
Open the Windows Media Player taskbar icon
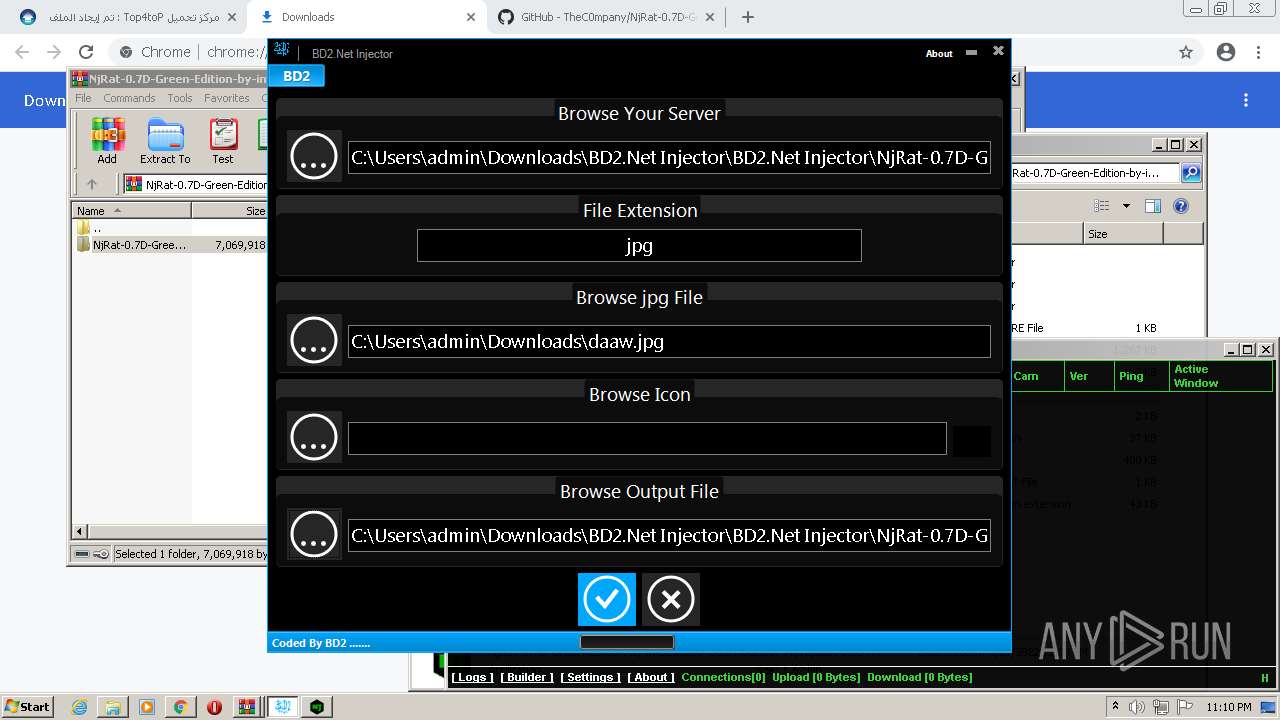tap(146, 706)
